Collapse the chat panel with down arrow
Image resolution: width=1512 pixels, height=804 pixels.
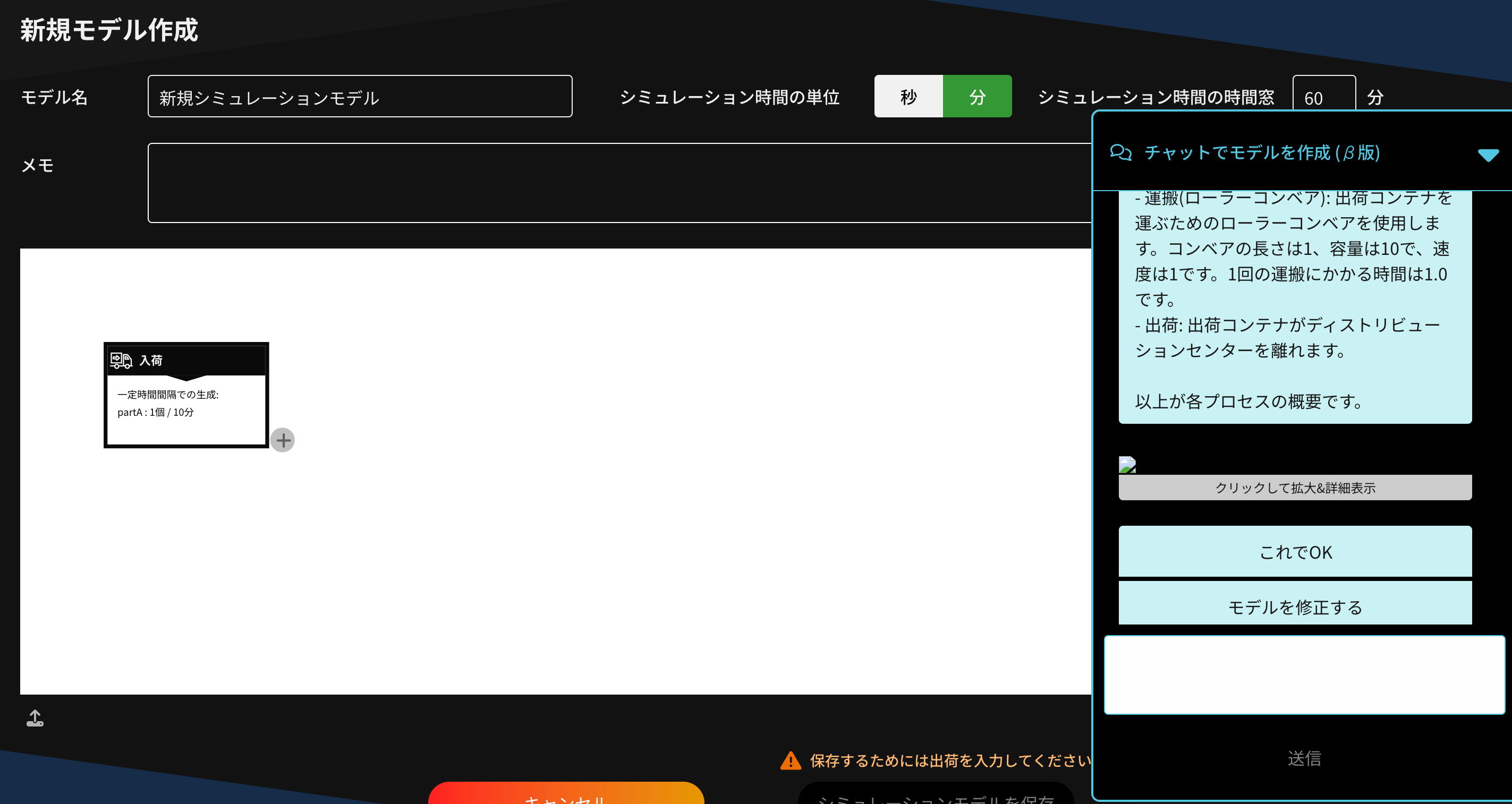pyautogui.click(x=1488, y=155)
